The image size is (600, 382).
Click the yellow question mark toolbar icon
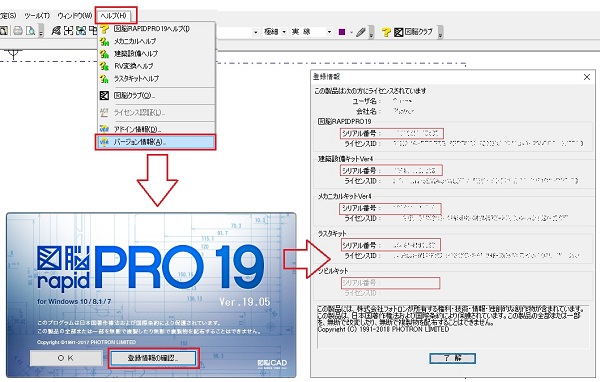click(386, 32)
